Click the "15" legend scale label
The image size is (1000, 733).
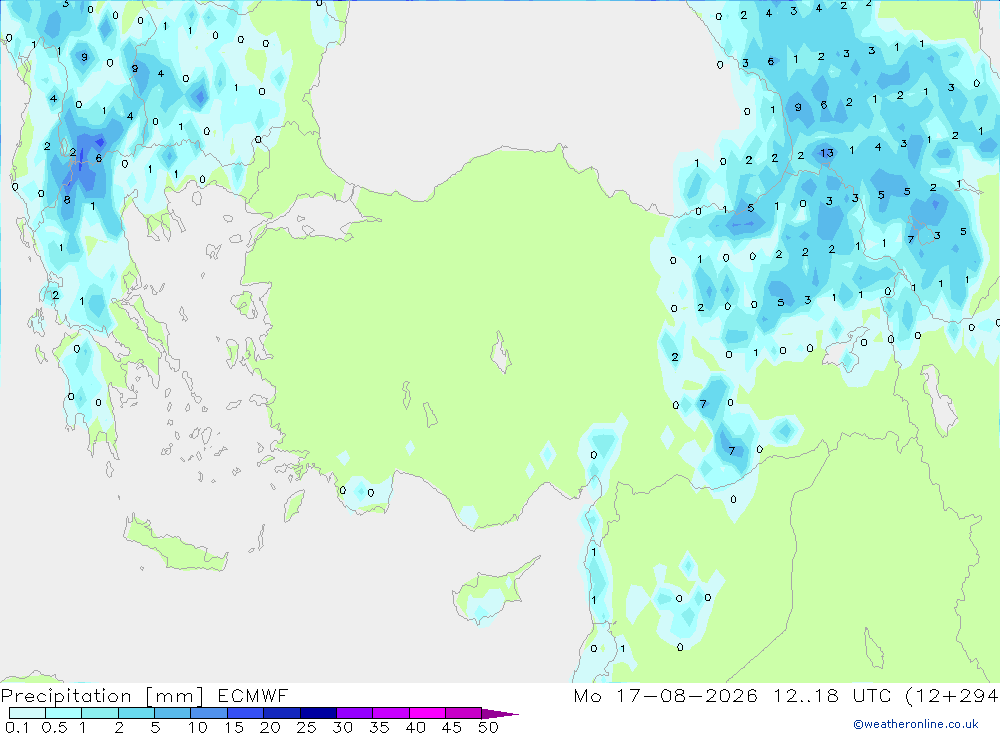(x=234, y=727)
